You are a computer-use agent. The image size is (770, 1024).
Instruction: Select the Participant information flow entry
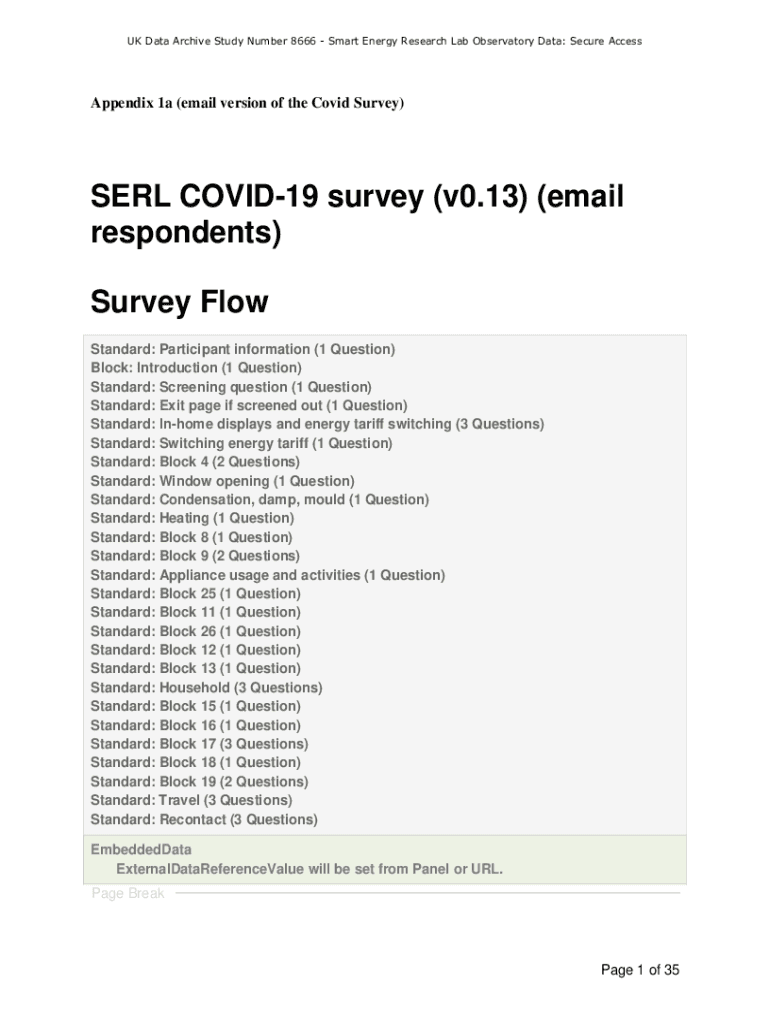pyautogui.click(x=243, y=349)
